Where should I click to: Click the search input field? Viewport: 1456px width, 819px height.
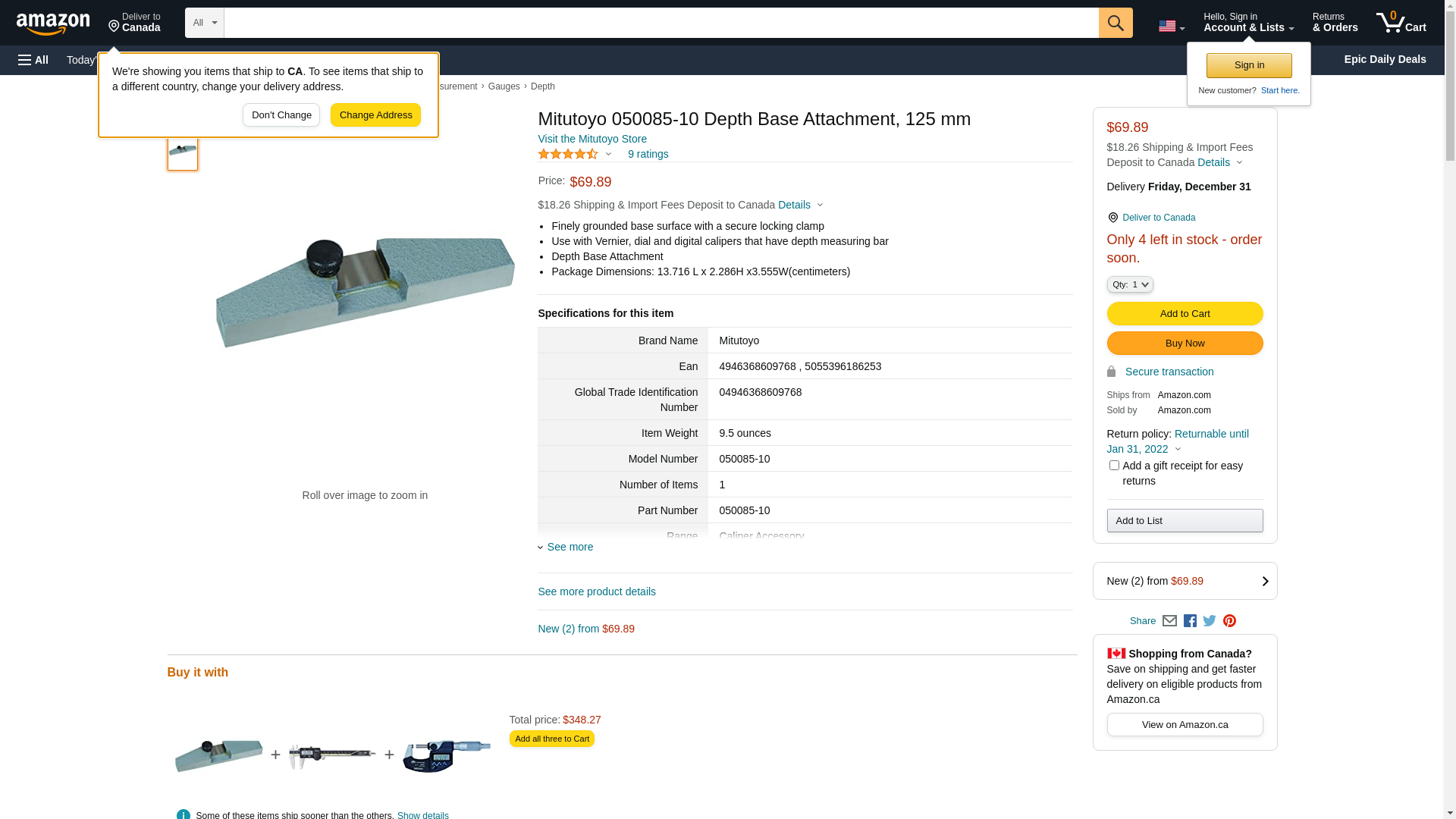pyautogui.click(x=661, y=23)
